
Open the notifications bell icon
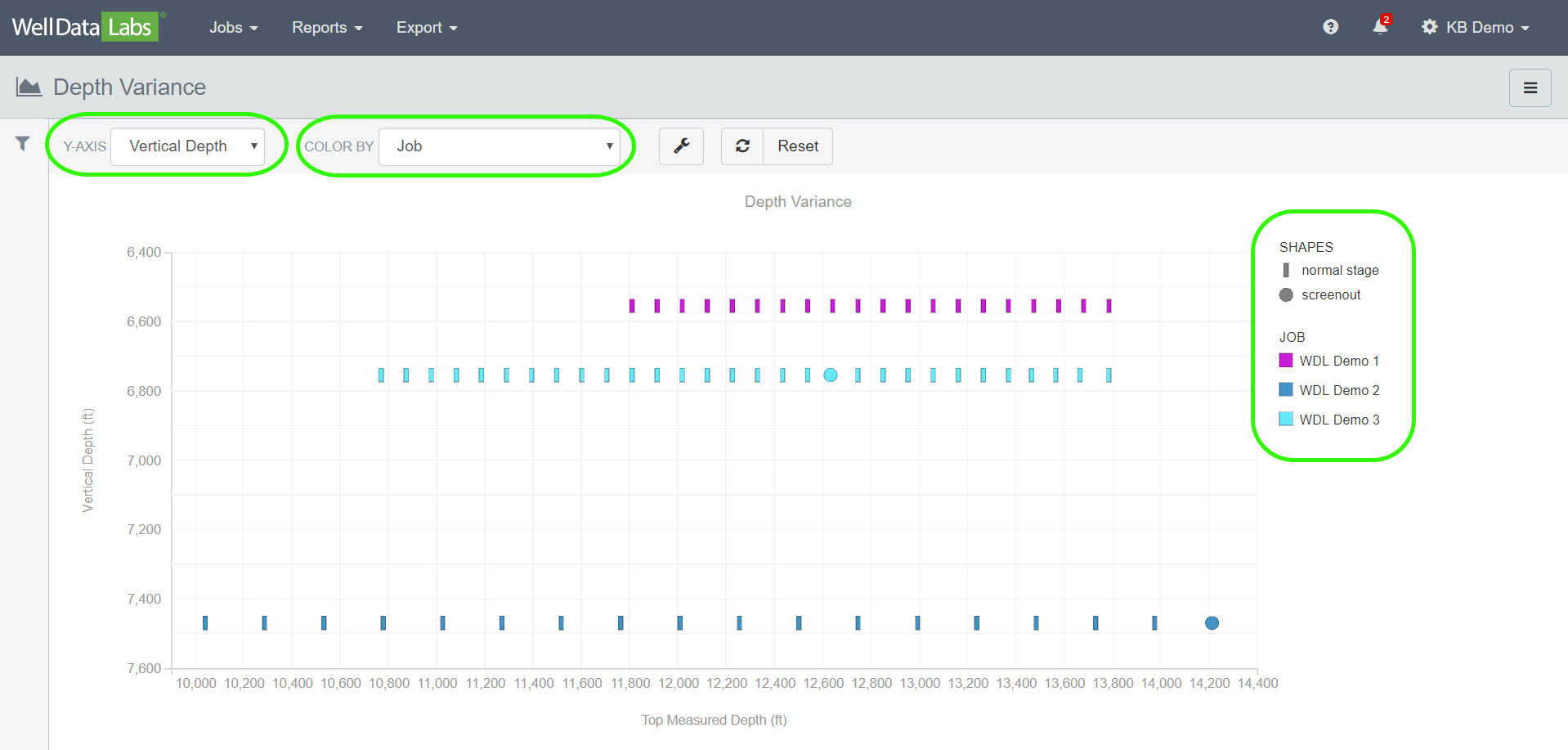coord(1380,28)
